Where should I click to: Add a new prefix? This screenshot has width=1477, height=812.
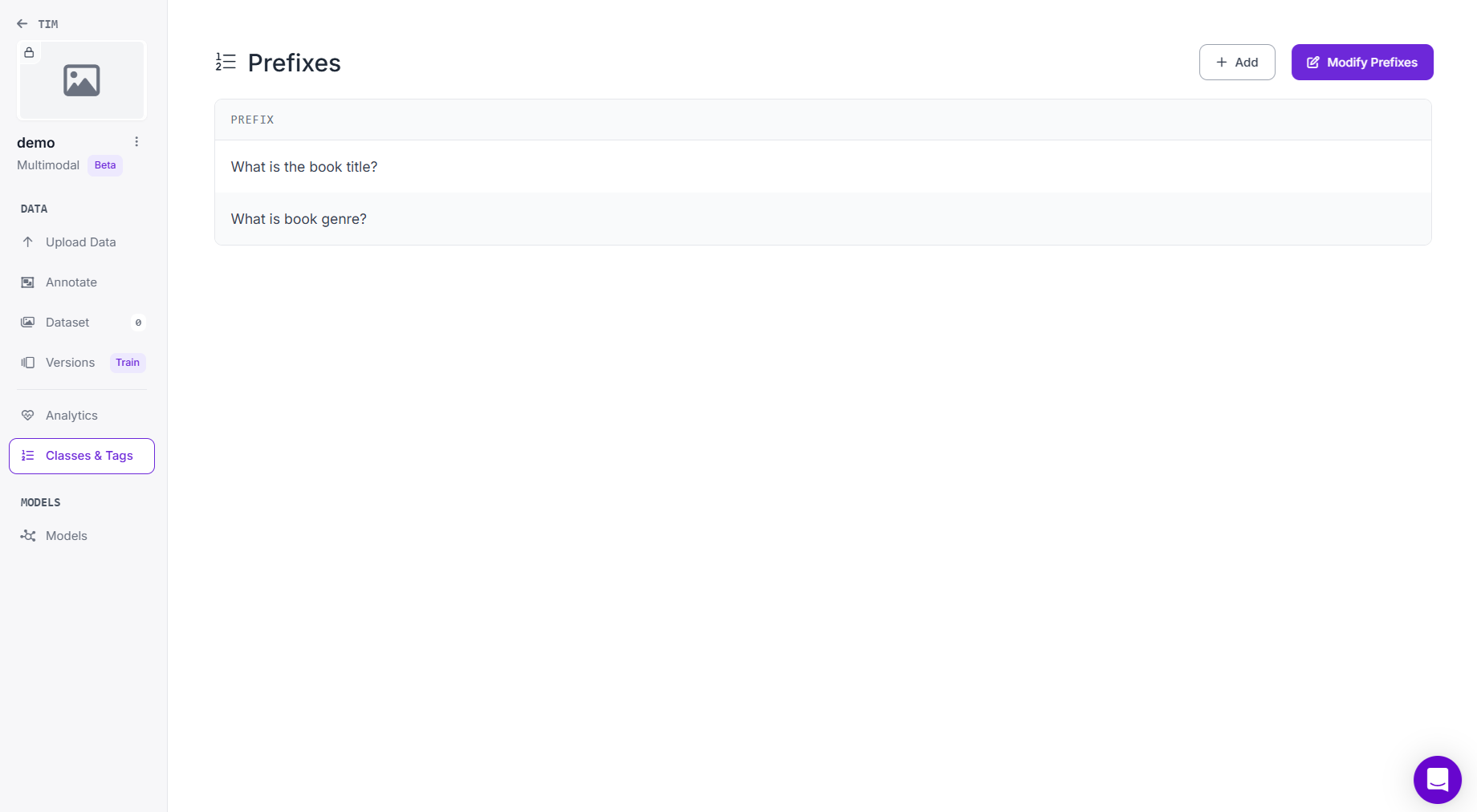1237,62
